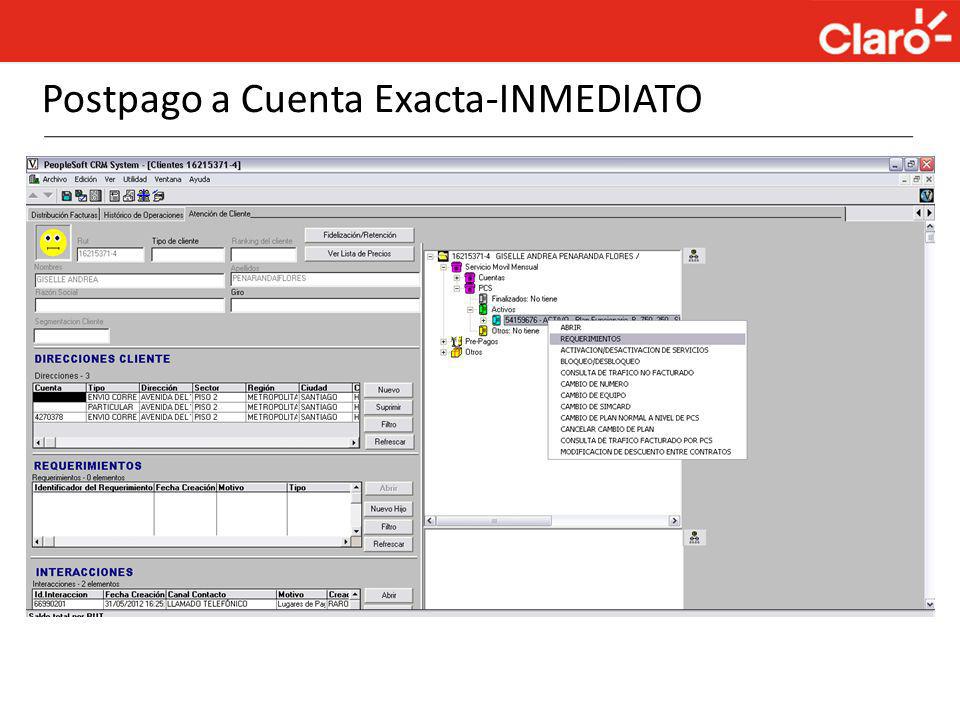Expand the Pre-Pagos tree node

point(443,342)
